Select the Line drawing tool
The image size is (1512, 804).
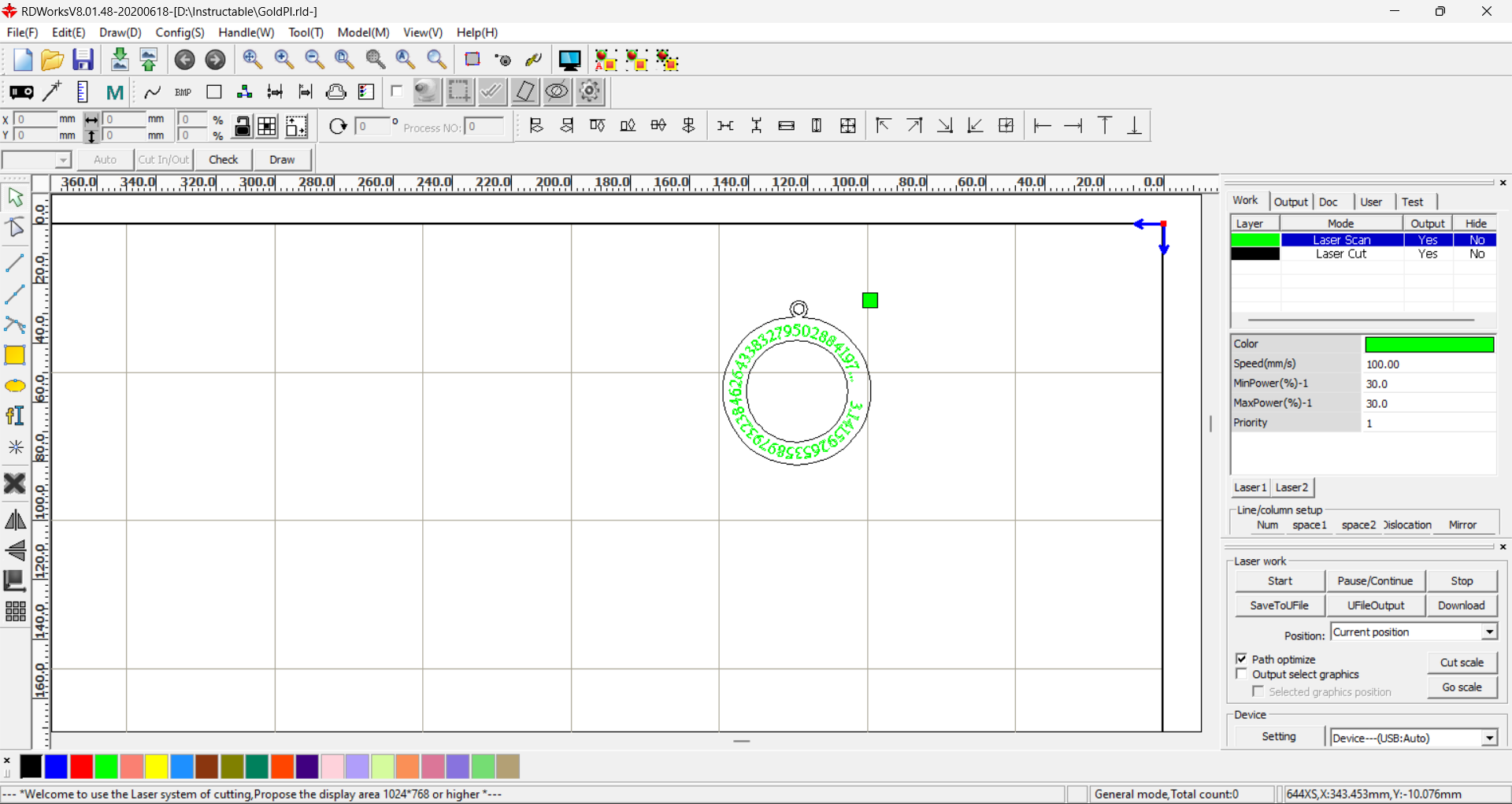(15, 263)
